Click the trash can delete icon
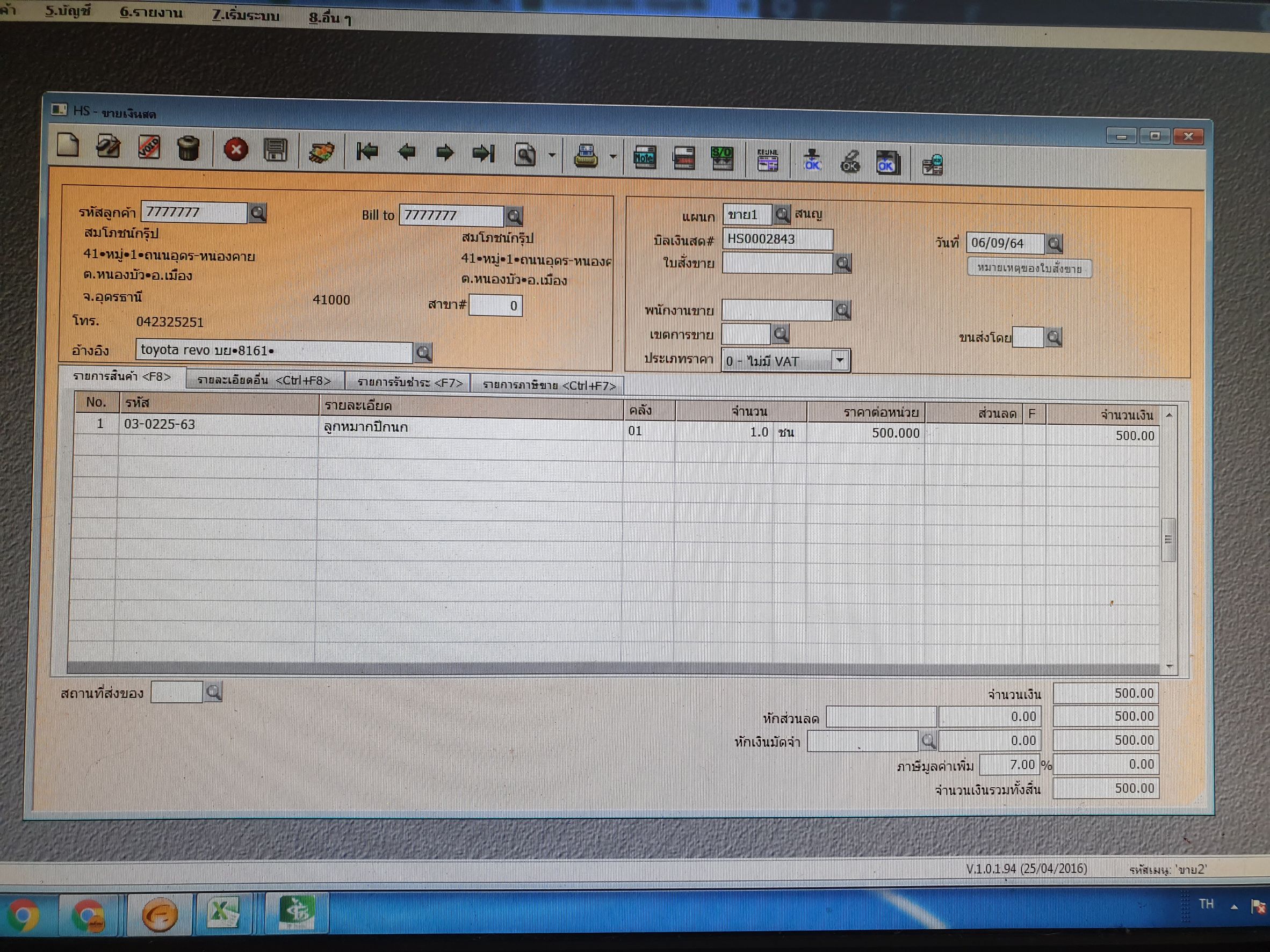 pos(189,148)
